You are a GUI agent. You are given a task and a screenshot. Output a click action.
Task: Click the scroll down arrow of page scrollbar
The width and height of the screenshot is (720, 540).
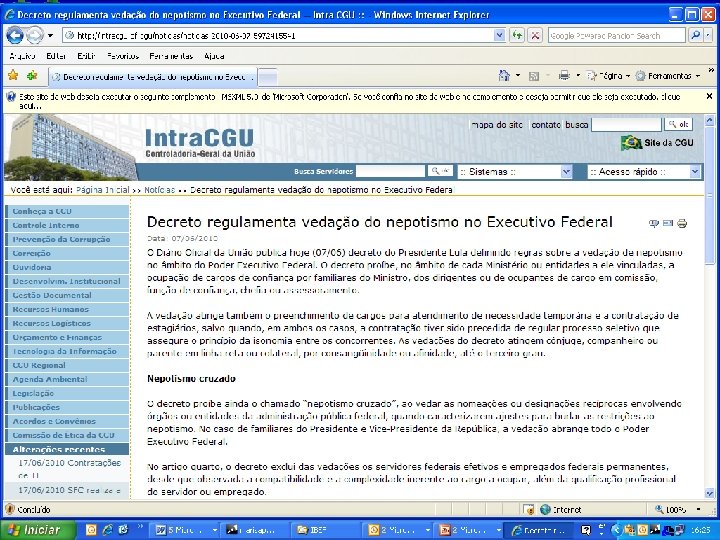pos(709,494)
